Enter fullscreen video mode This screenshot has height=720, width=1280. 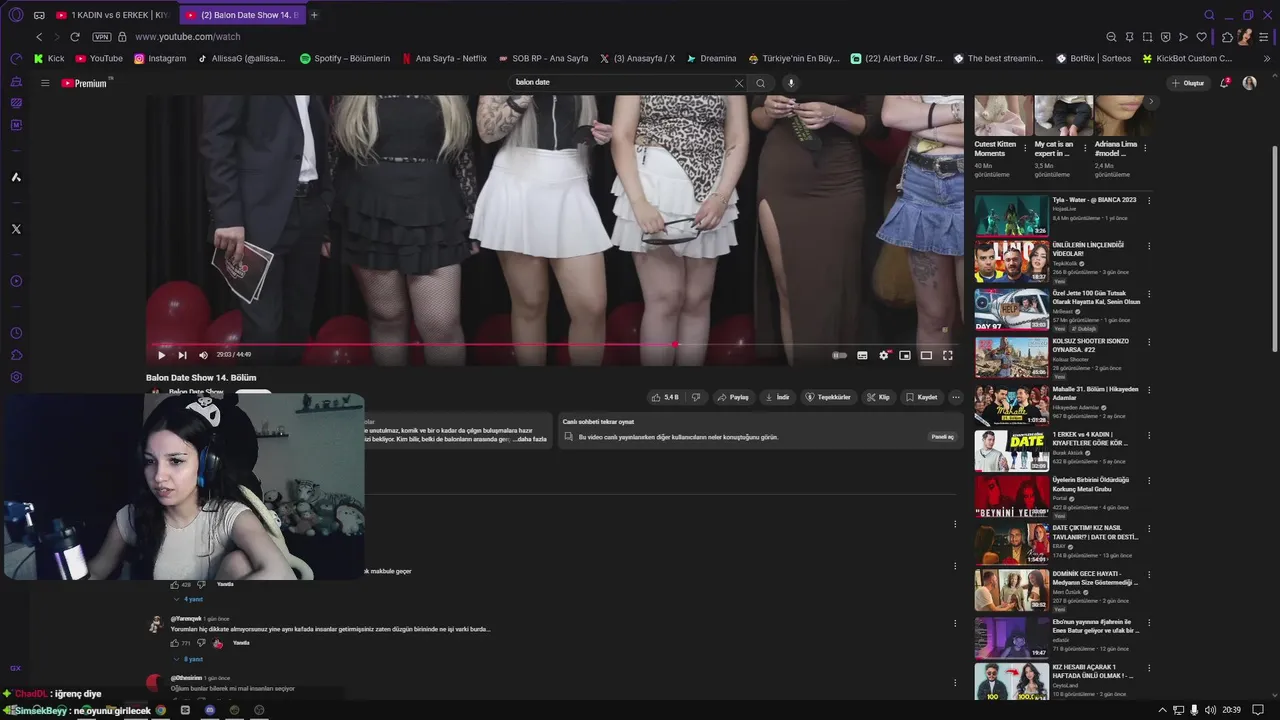[947, 355]
